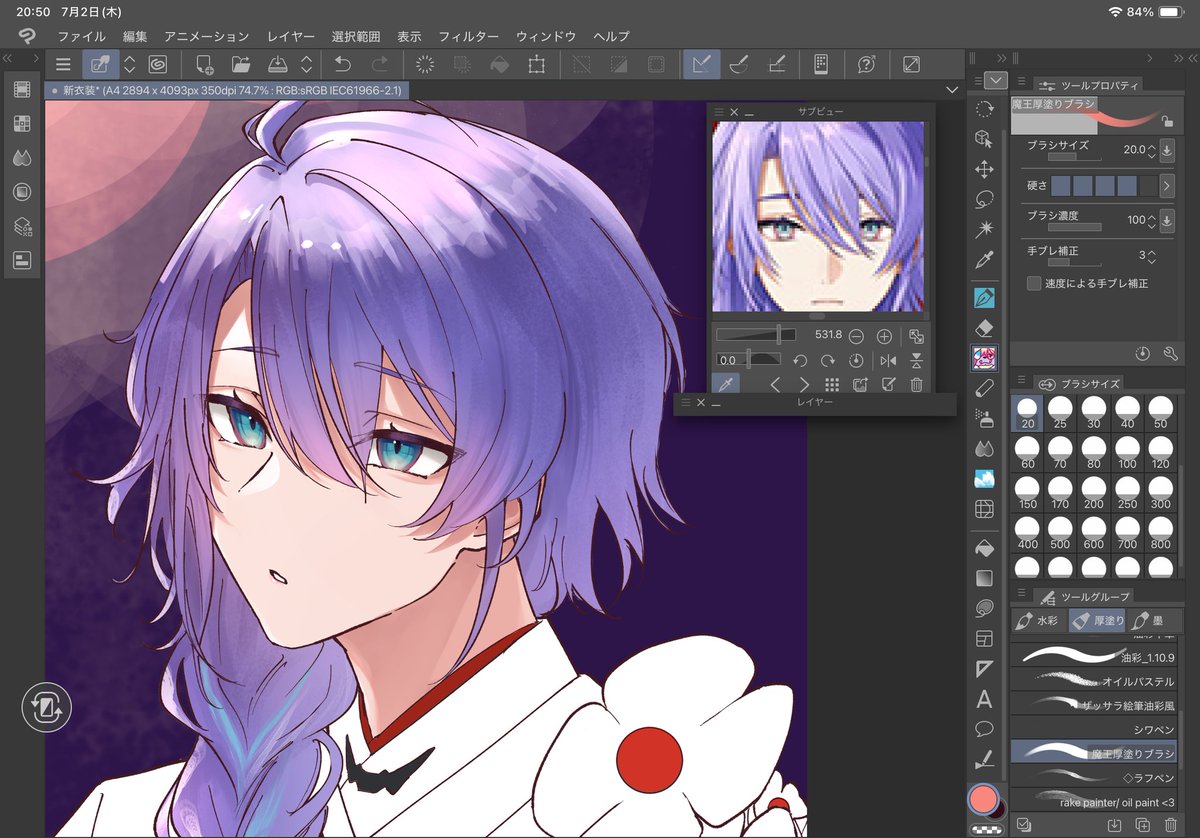Select the Operation (object) tool
This screenshot has height=838, width=1200.
(x=984, y=138)
